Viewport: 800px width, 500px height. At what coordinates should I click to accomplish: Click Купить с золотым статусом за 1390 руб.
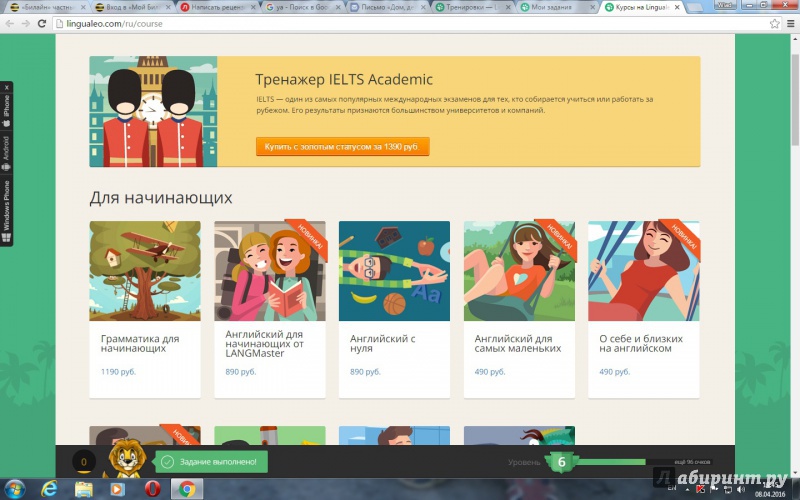click(342, 146)
